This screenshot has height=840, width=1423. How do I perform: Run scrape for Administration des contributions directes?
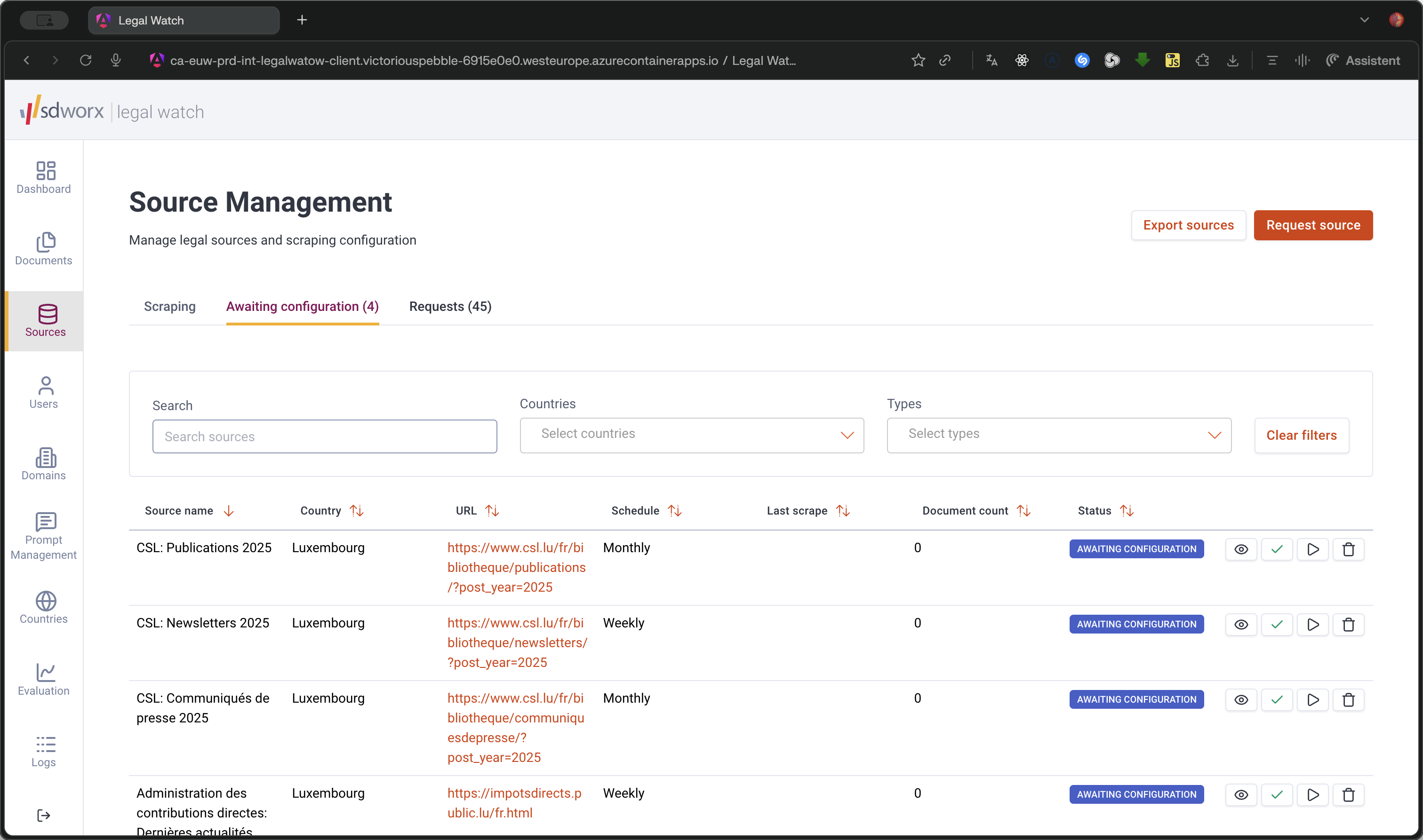click(1312, 795)
